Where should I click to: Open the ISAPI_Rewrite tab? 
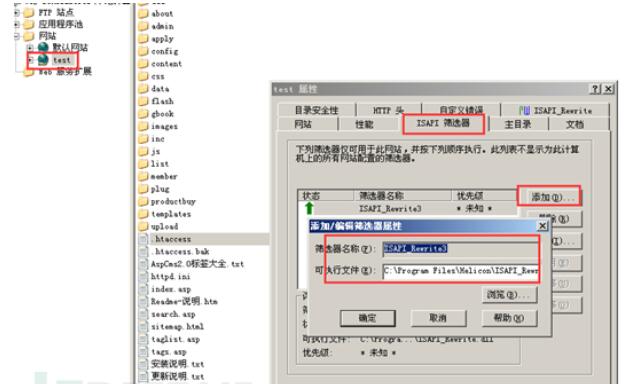(x=556, y=110)
